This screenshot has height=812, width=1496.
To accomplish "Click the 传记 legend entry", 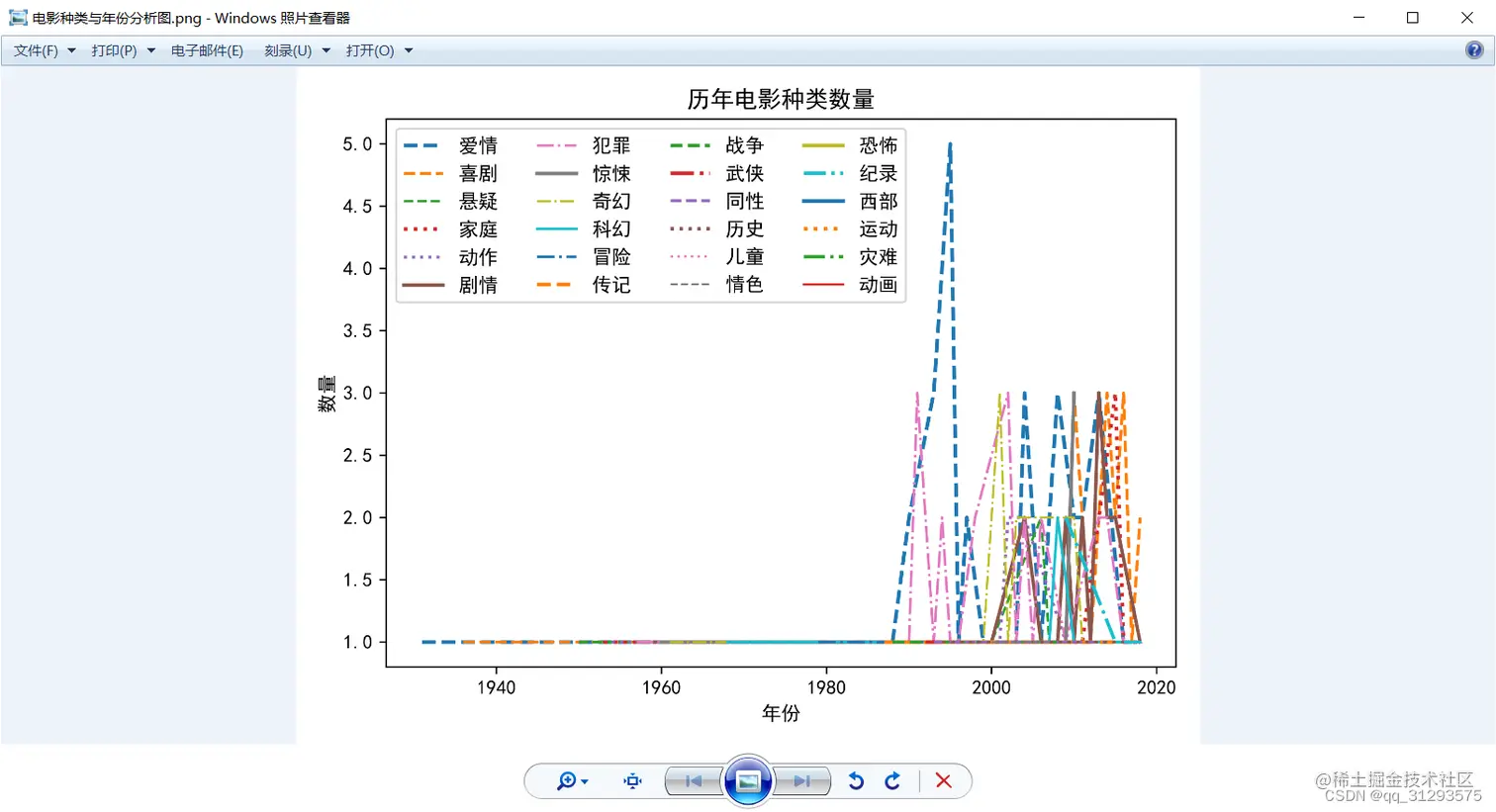I will (584, 285).
